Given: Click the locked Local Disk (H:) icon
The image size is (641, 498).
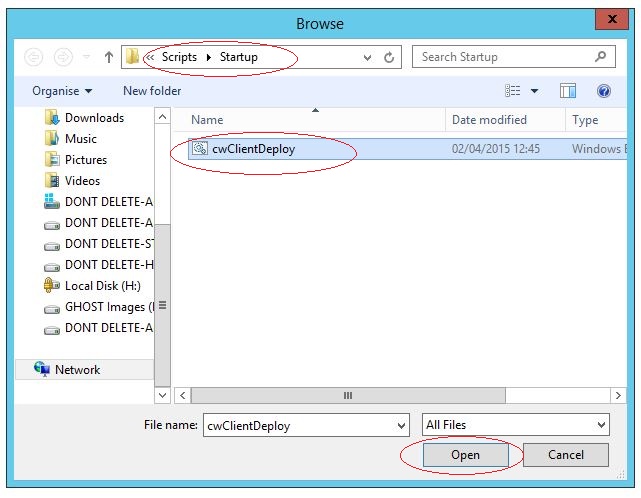Looking at the screenshot, I should [52, 285].
